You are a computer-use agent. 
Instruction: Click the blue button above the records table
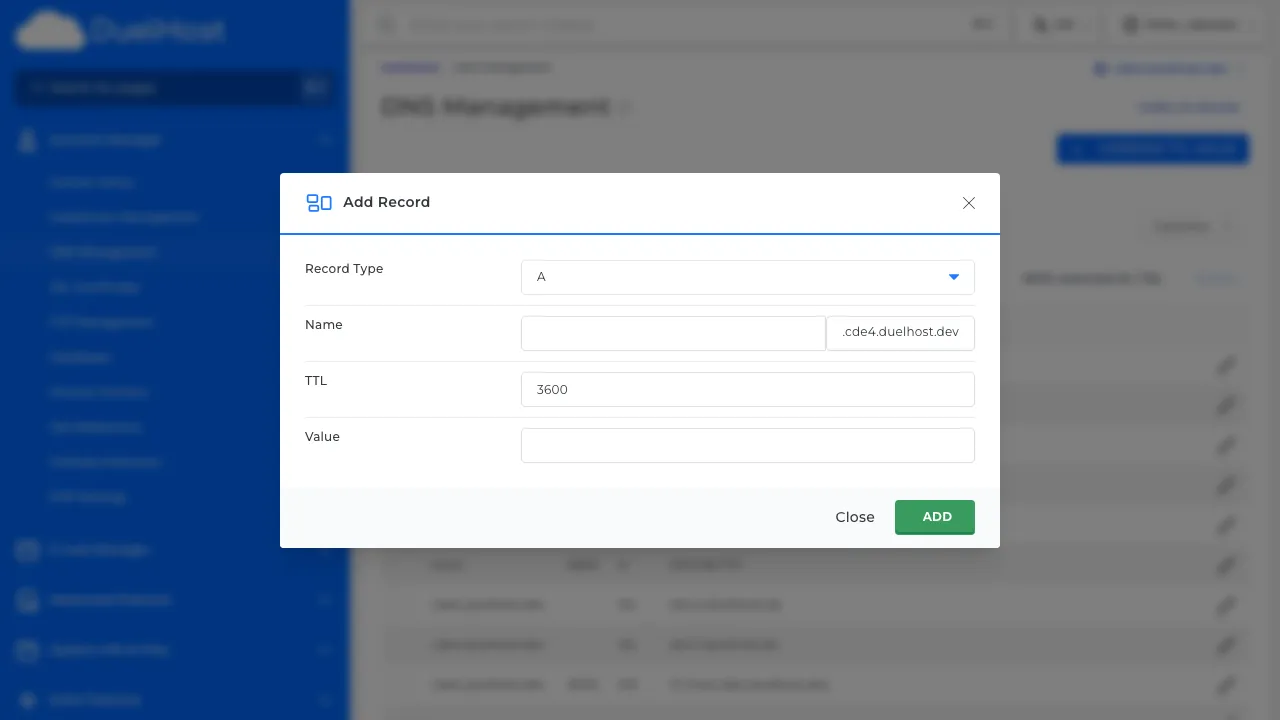(1152, 149)
